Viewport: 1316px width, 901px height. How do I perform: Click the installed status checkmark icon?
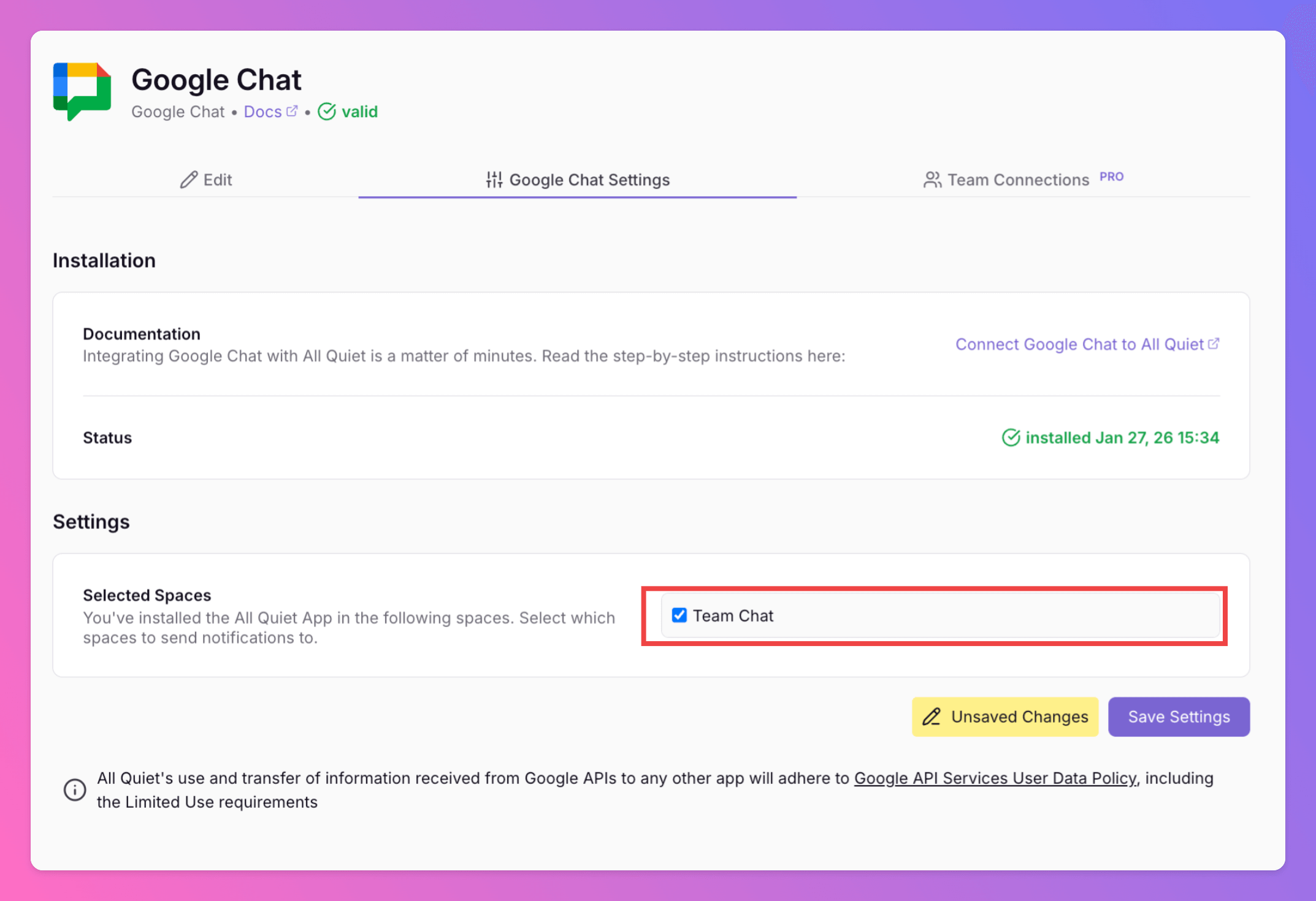1011,438
